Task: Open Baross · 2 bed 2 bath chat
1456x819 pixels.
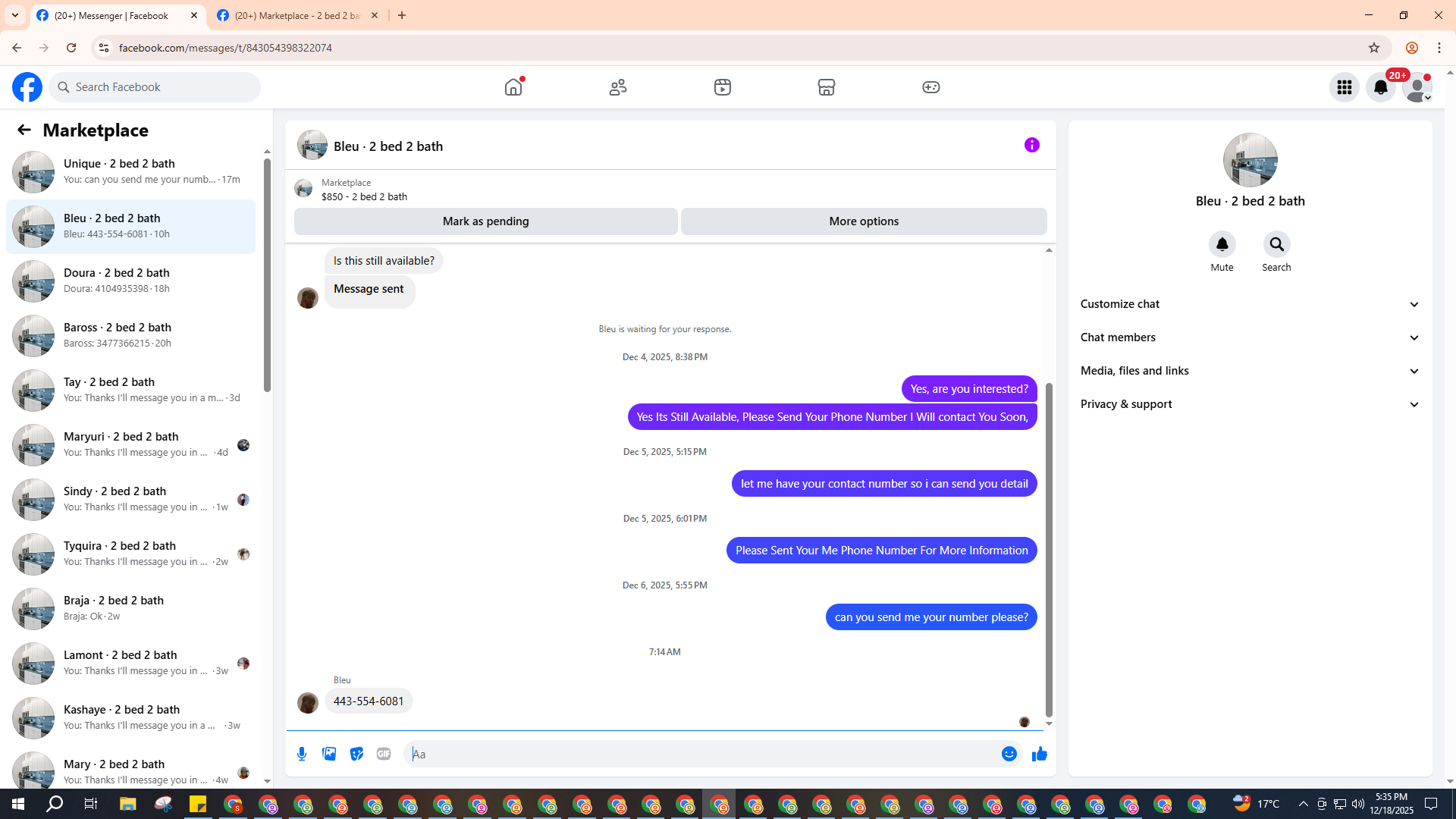Action: [x=130, y=336]
